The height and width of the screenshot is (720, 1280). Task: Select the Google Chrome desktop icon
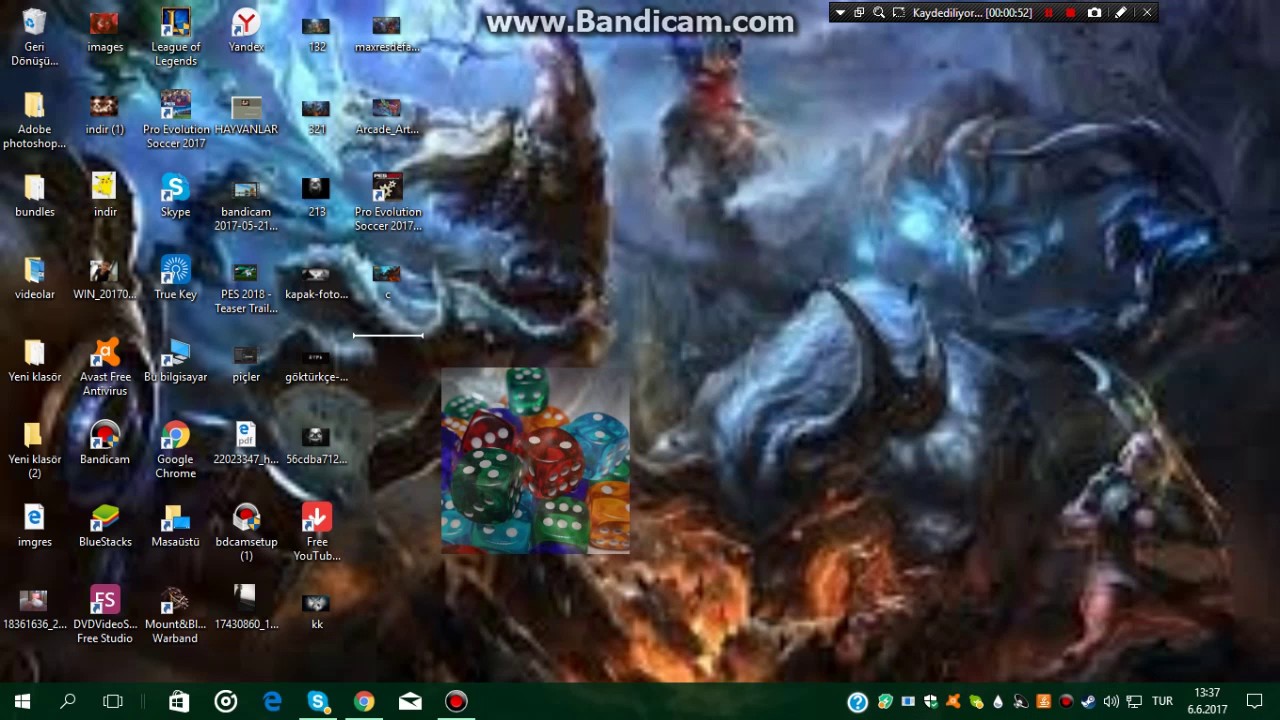(x=175, y=450)
